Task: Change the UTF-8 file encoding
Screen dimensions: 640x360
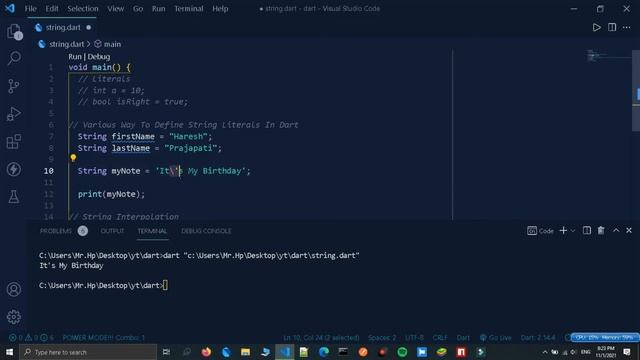Action: (x=414, y=338)
